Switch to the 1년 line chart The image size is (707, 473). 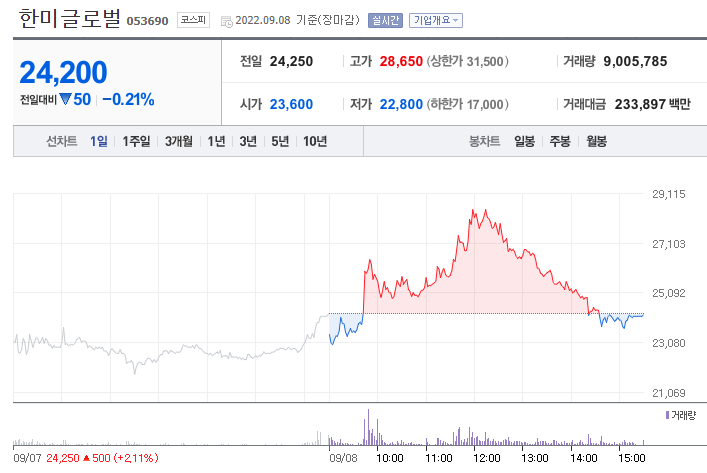216,142
